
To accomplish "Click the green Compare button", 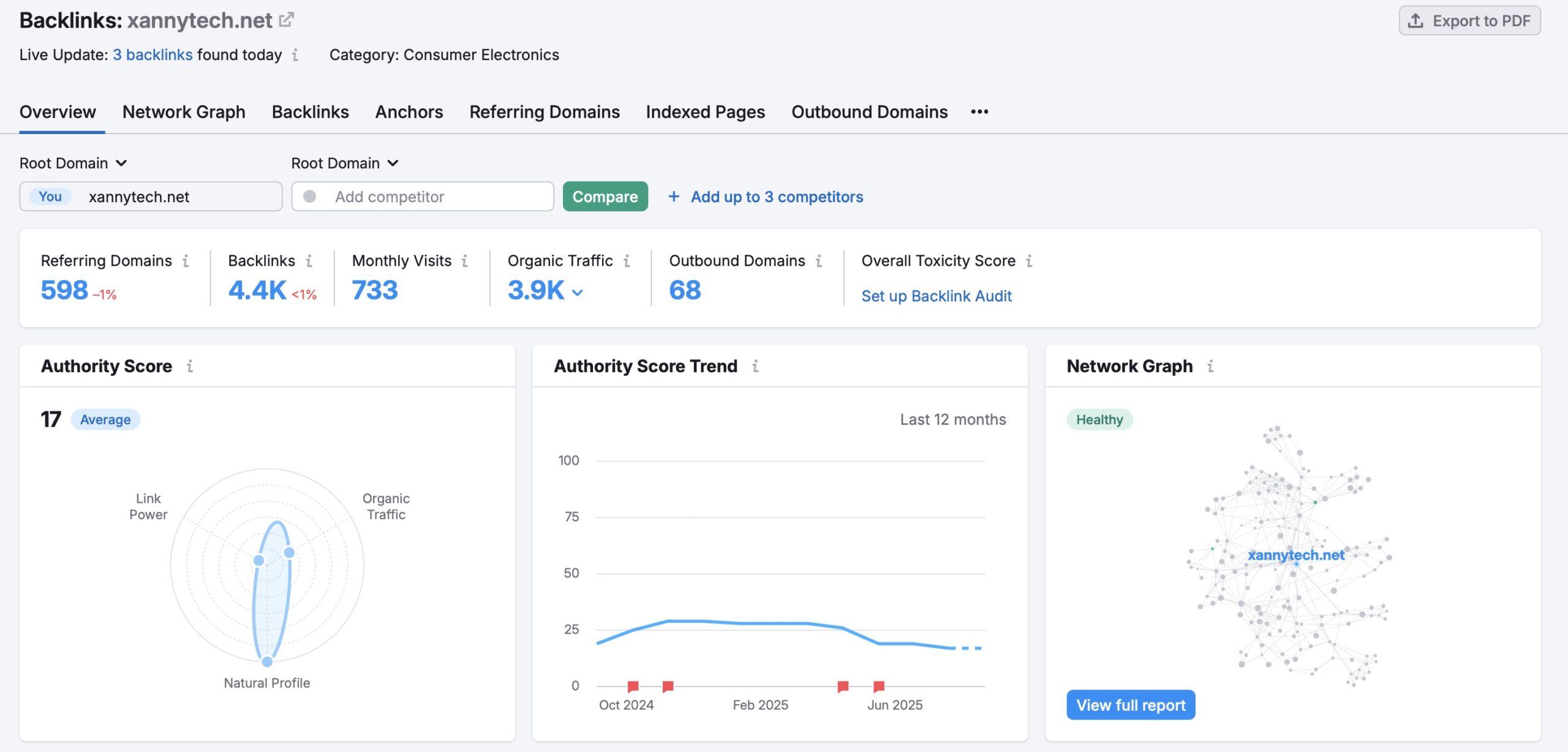I will [605, 197].
